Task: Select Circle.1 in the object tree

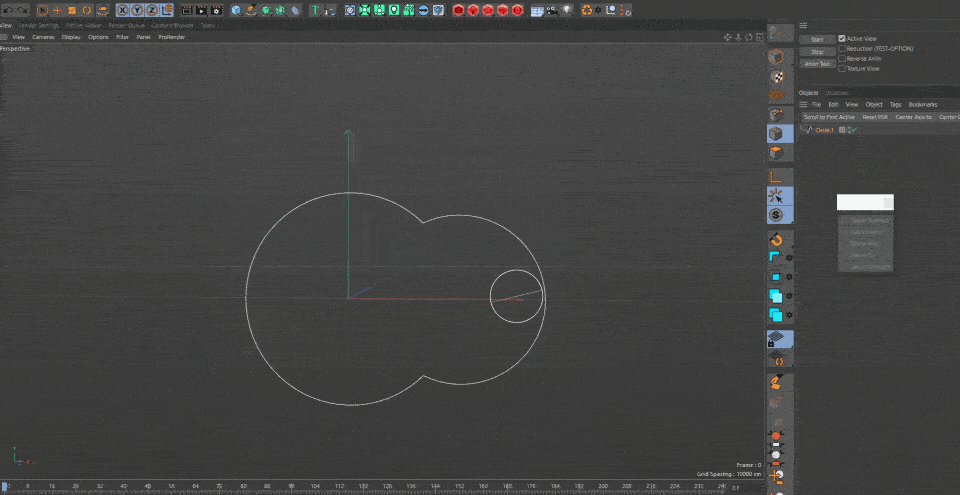Action: (x=824, y=130)
